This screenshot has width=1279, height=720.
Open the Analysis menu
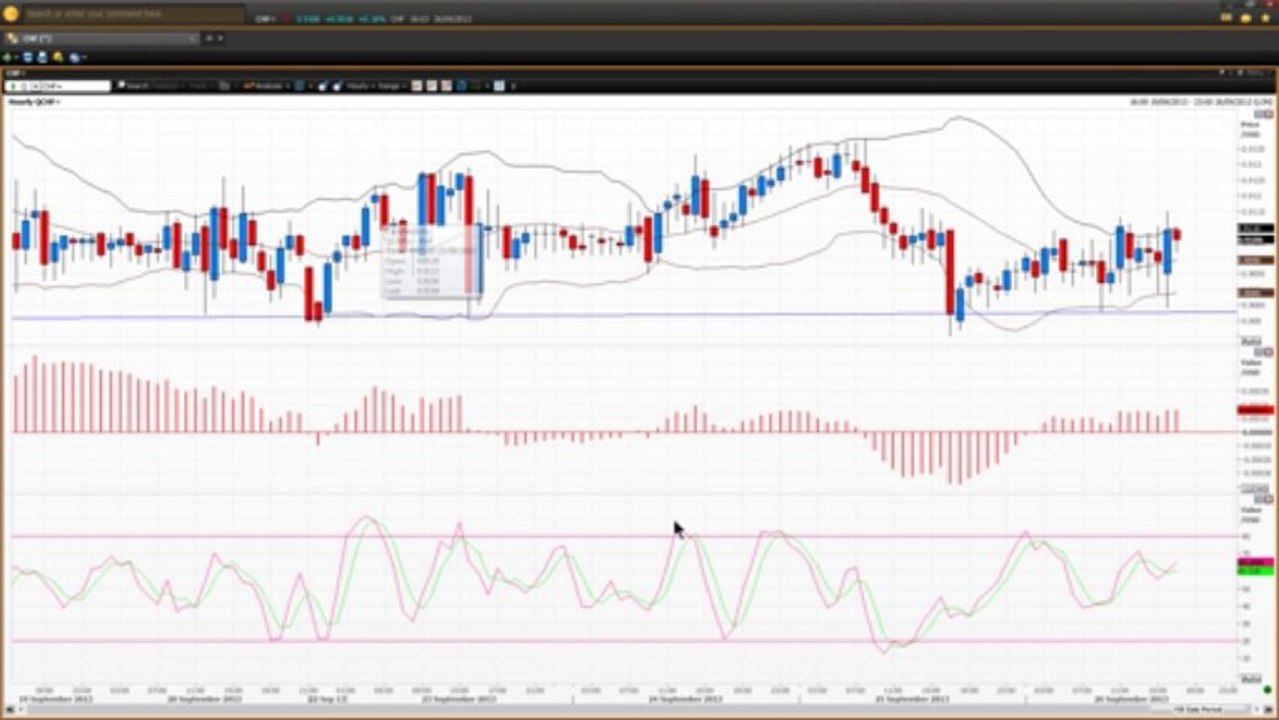(264, 86)
